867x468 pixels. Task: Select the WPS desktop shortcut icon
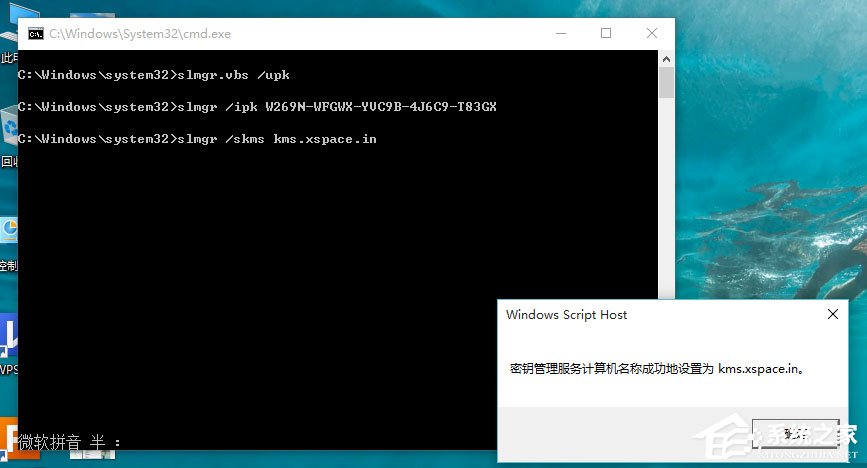click(8, 340)
